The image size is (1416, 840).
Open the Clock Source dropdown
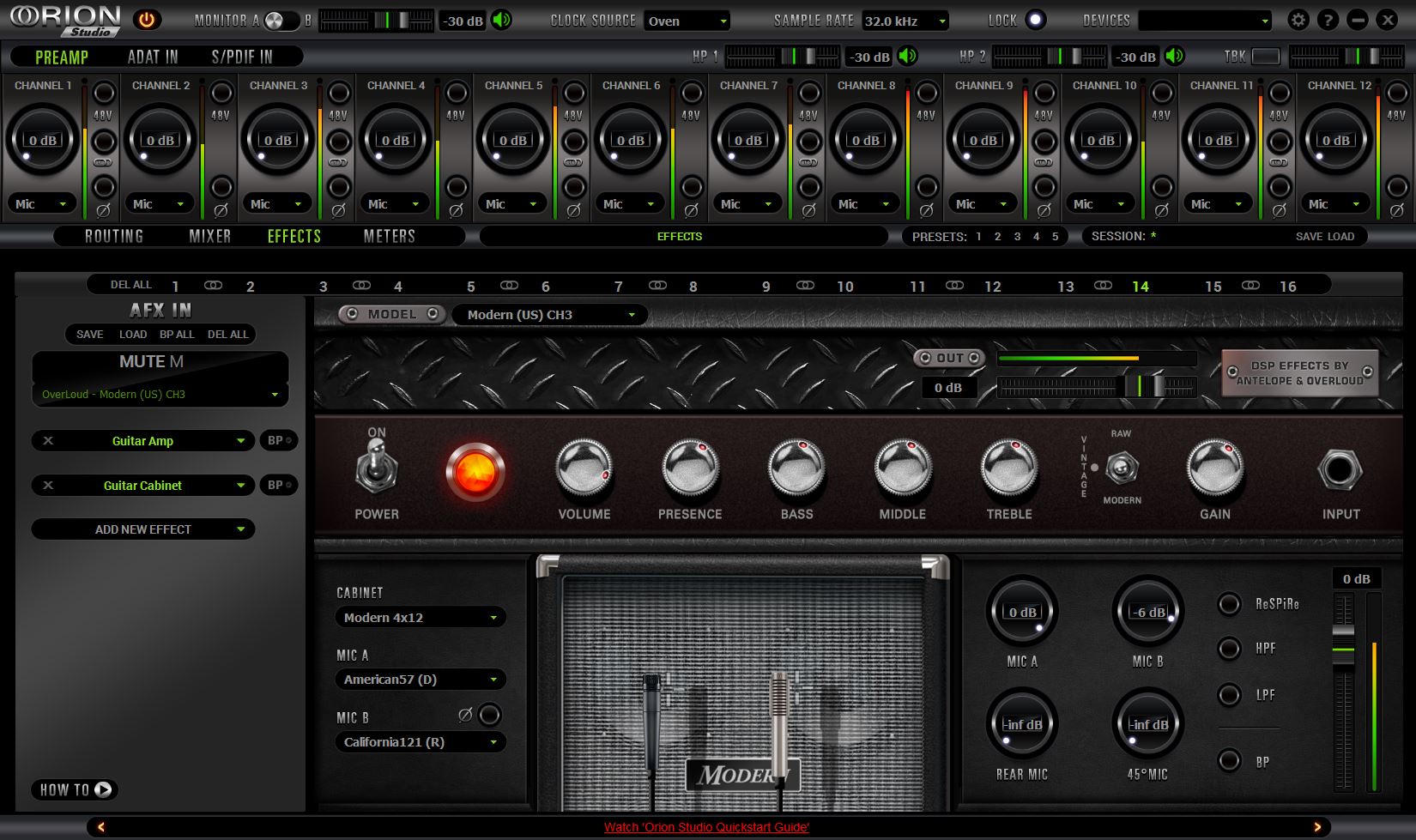687,20
